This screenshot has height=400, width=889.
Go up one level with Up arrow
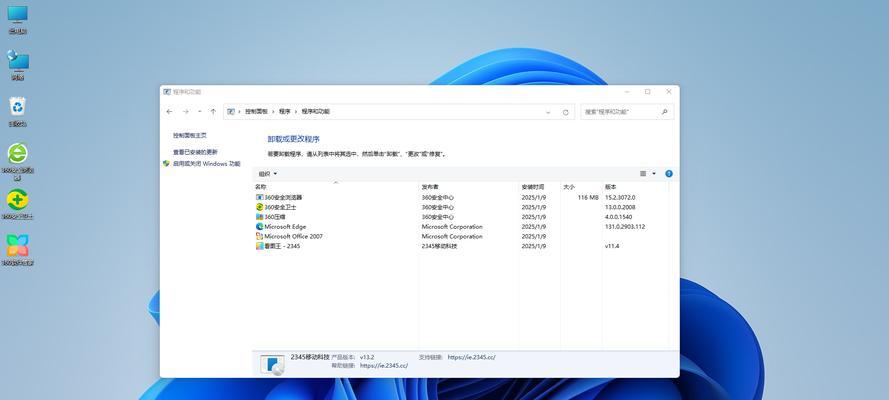point(213,112)
